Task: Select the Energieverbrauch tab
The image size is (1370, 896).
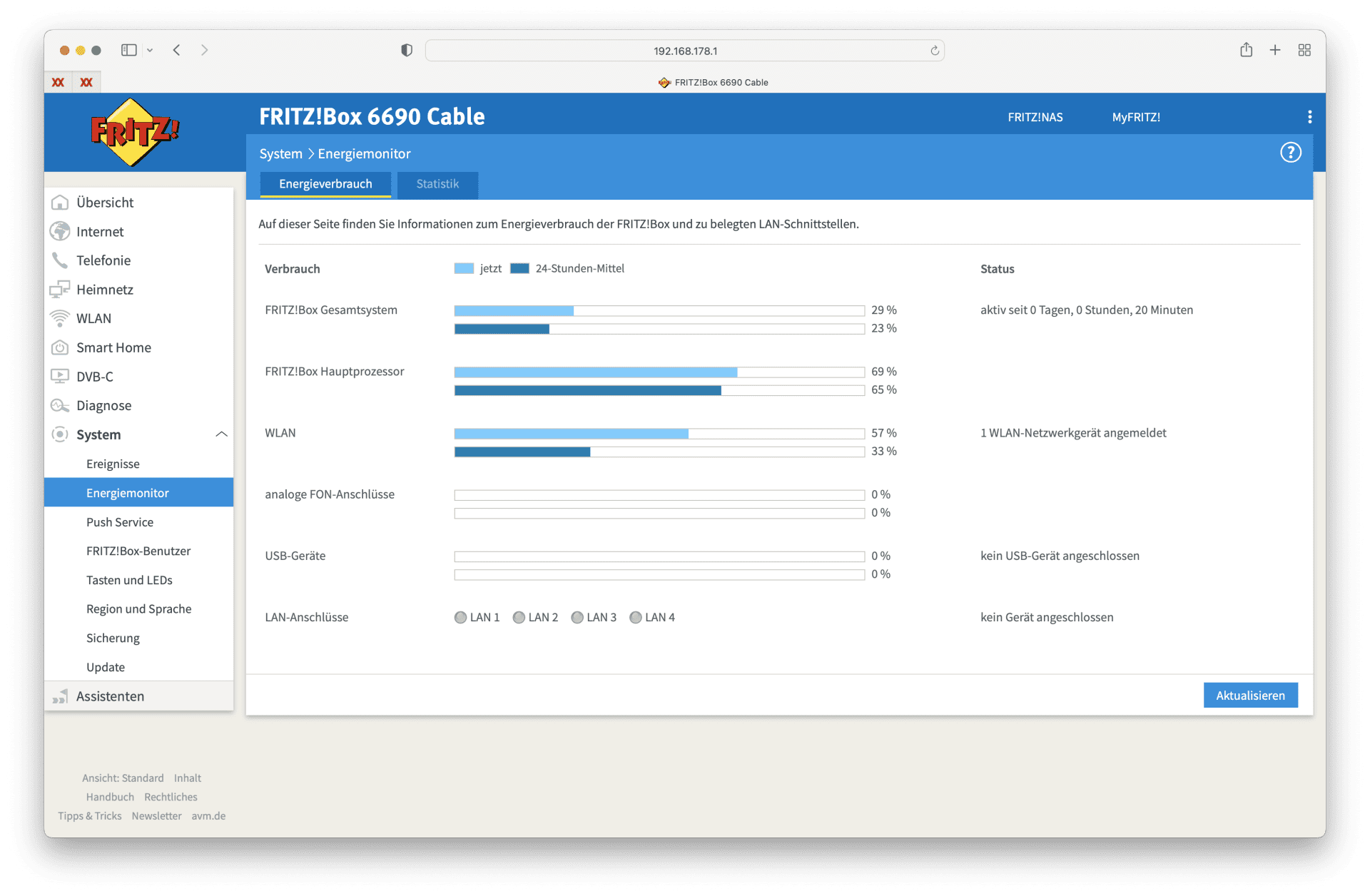Action: 325,184
